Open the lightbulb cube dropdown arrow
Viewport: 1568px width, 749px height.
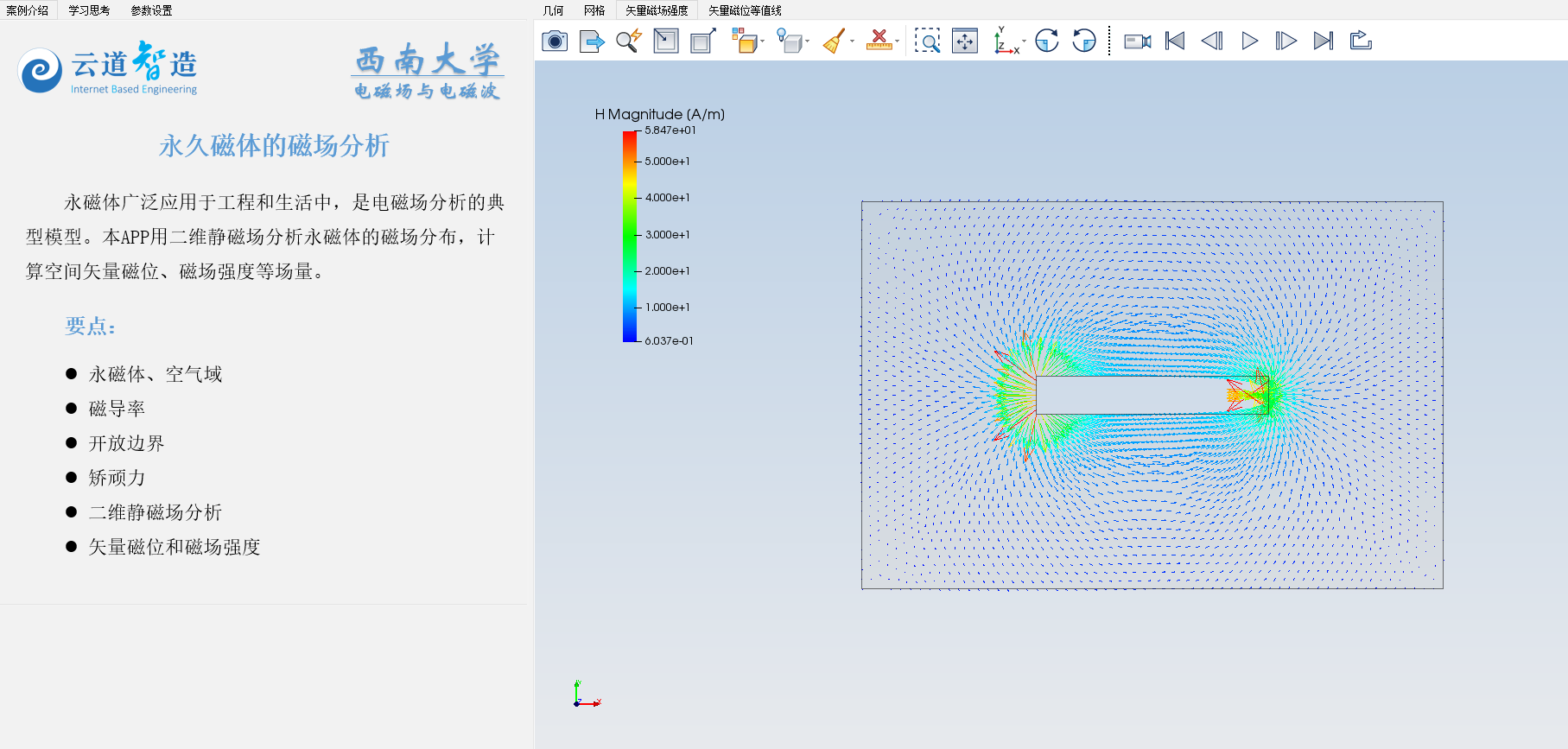point(807,41)
